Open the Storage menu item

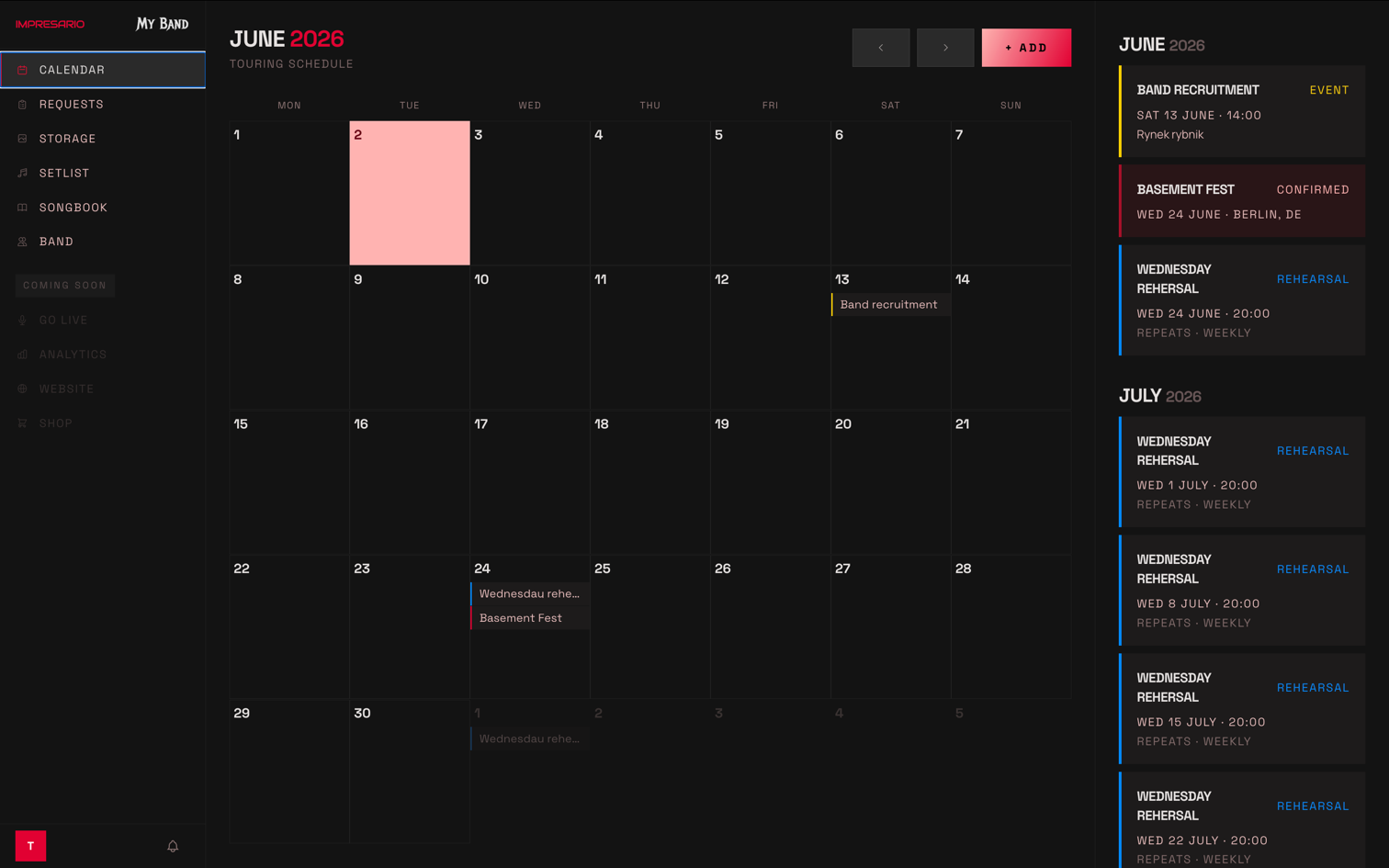(x=103, y=139)
